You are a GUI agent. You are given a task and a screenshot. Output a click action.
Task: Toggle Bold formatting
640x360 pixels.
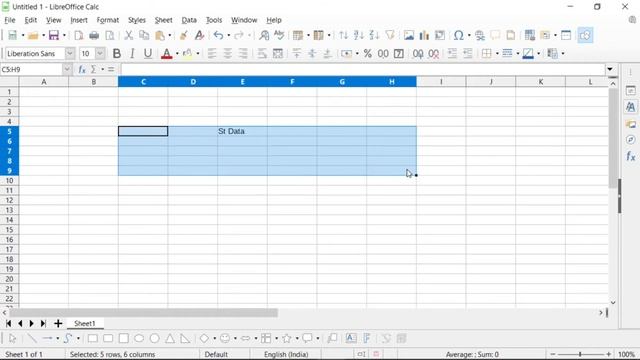[x=116, y=53]
